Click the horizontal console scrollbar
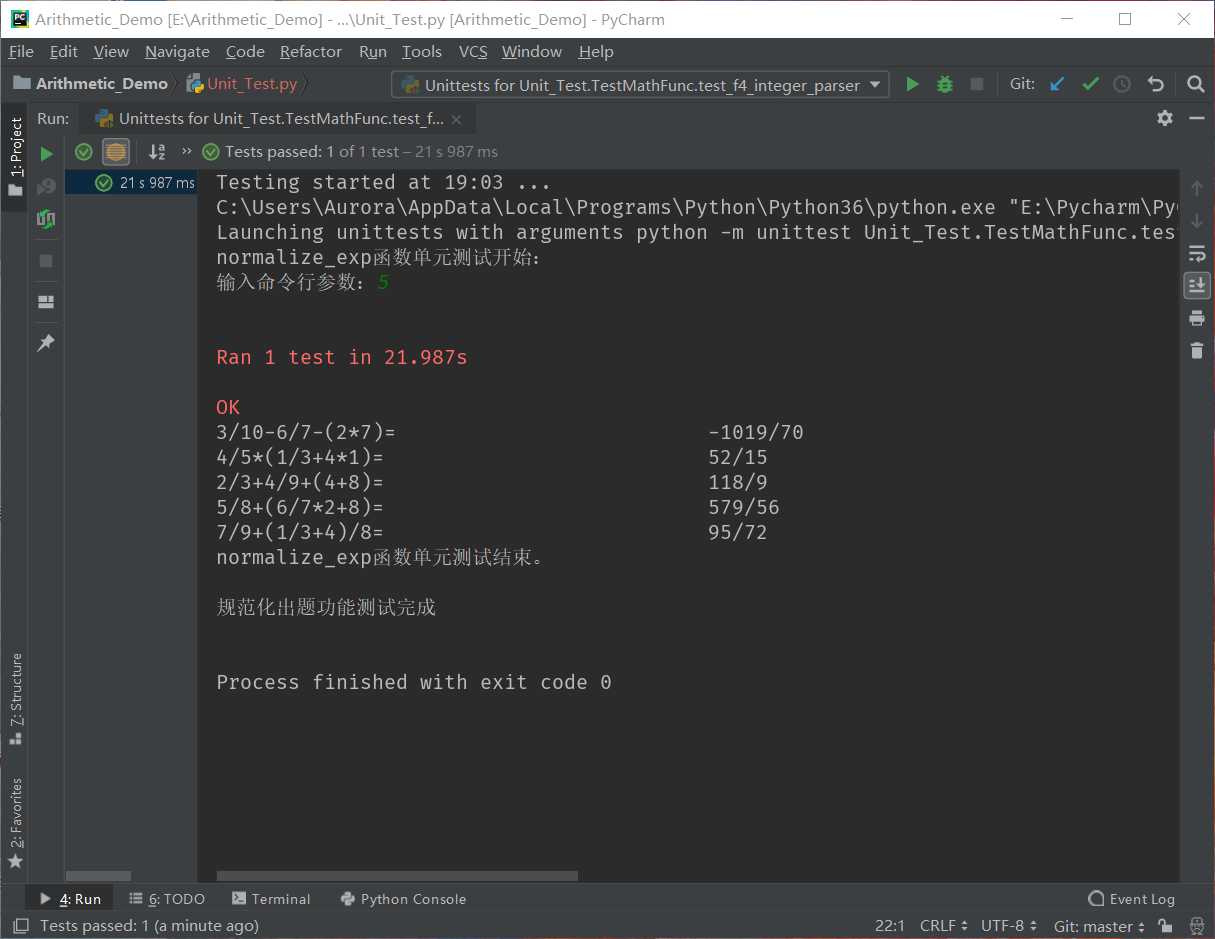 (x=397, y=876)
